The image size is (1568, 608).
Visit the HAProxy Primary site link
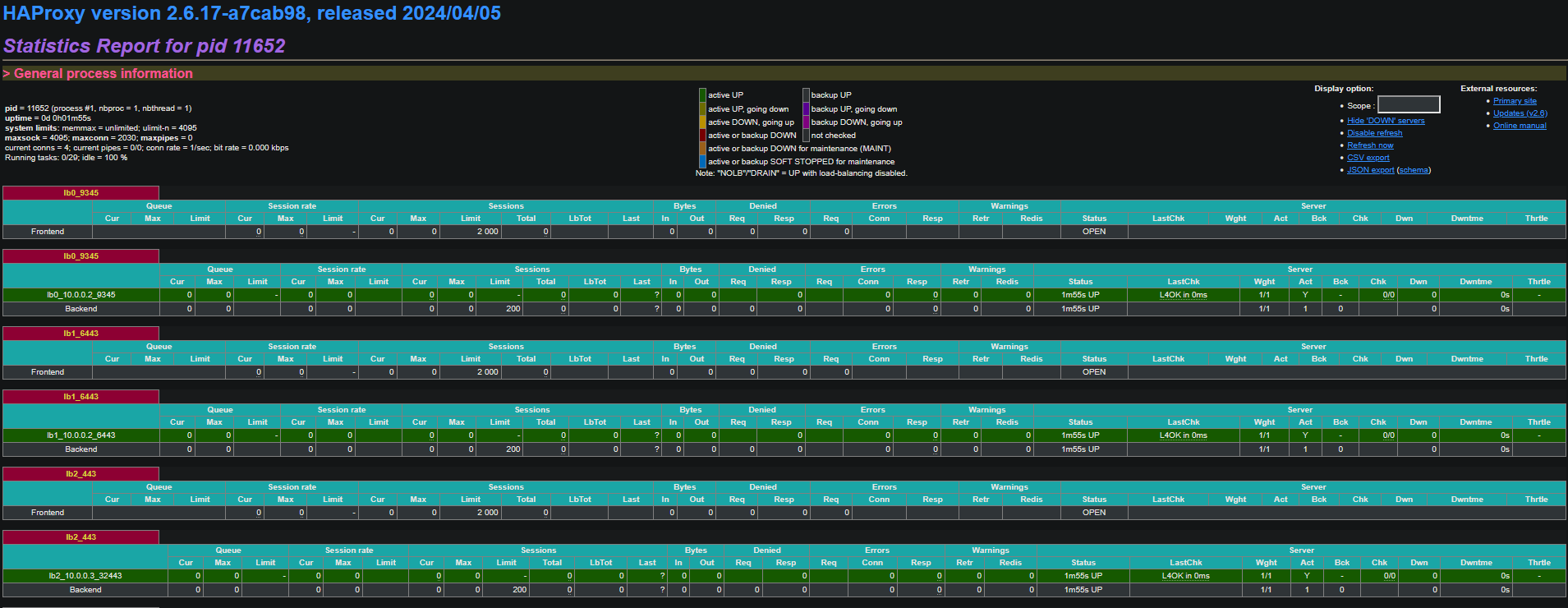(x=1514, y=101)
